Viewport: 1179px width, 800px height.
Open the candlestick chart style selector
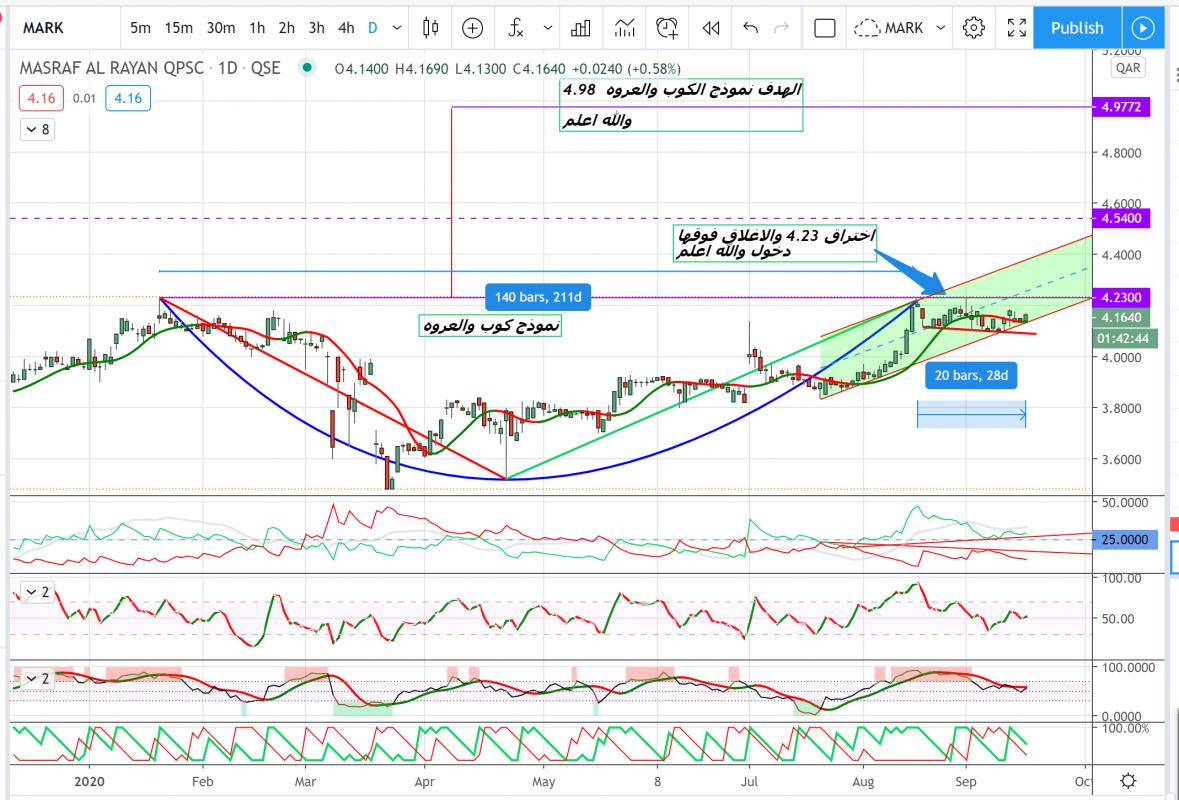(430, 28)
